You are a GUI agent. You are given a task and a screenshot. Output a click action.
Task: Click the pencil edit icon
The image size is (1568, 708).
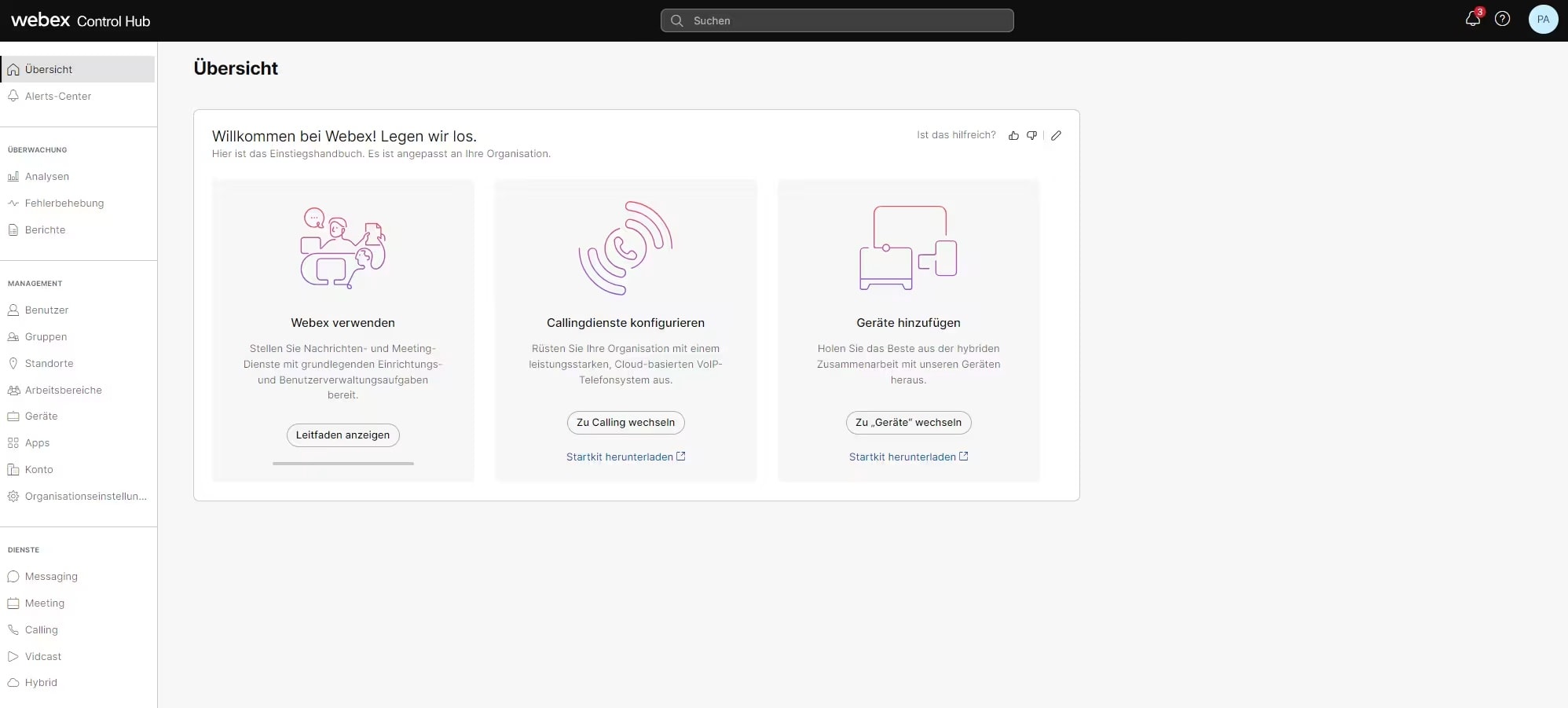click(x=1056, y=135)
